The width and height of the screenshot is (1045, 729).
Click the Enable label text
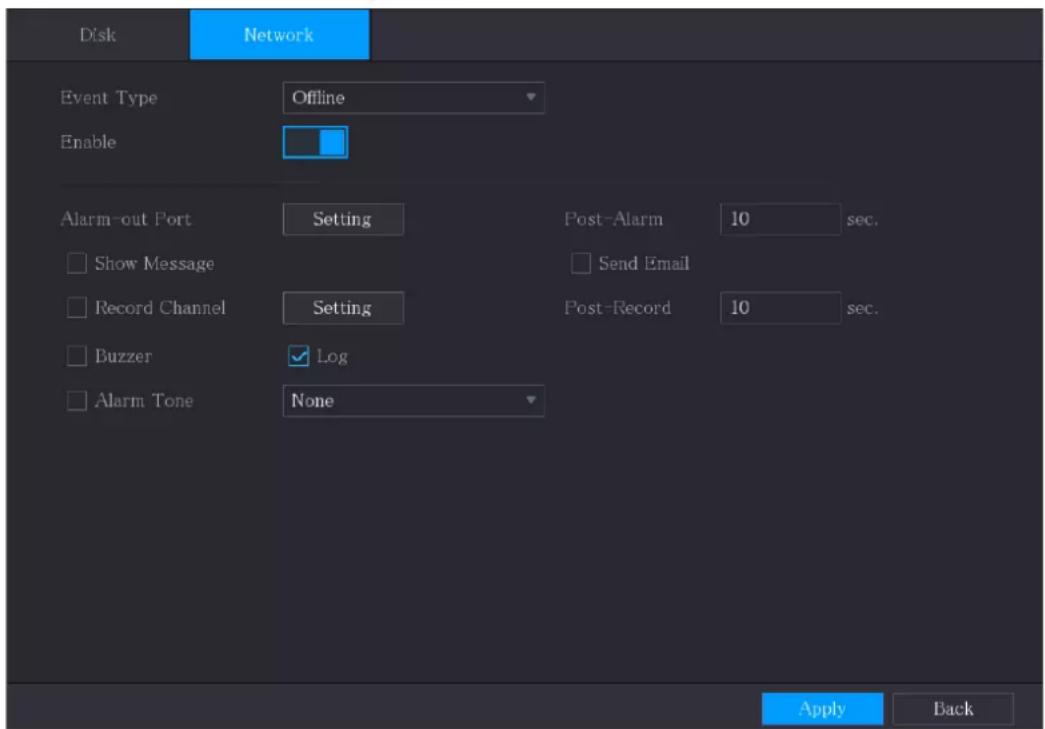[x=88, y=142]
